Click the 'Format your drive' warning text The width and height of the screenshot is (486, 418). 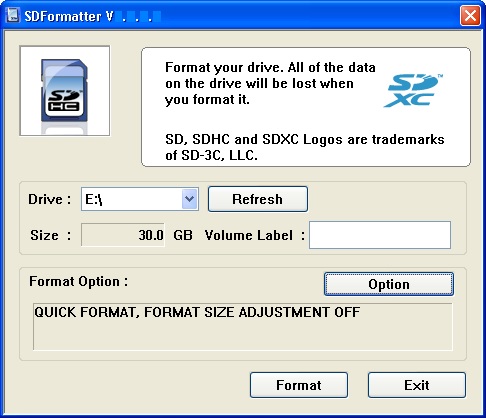(270, 83)
